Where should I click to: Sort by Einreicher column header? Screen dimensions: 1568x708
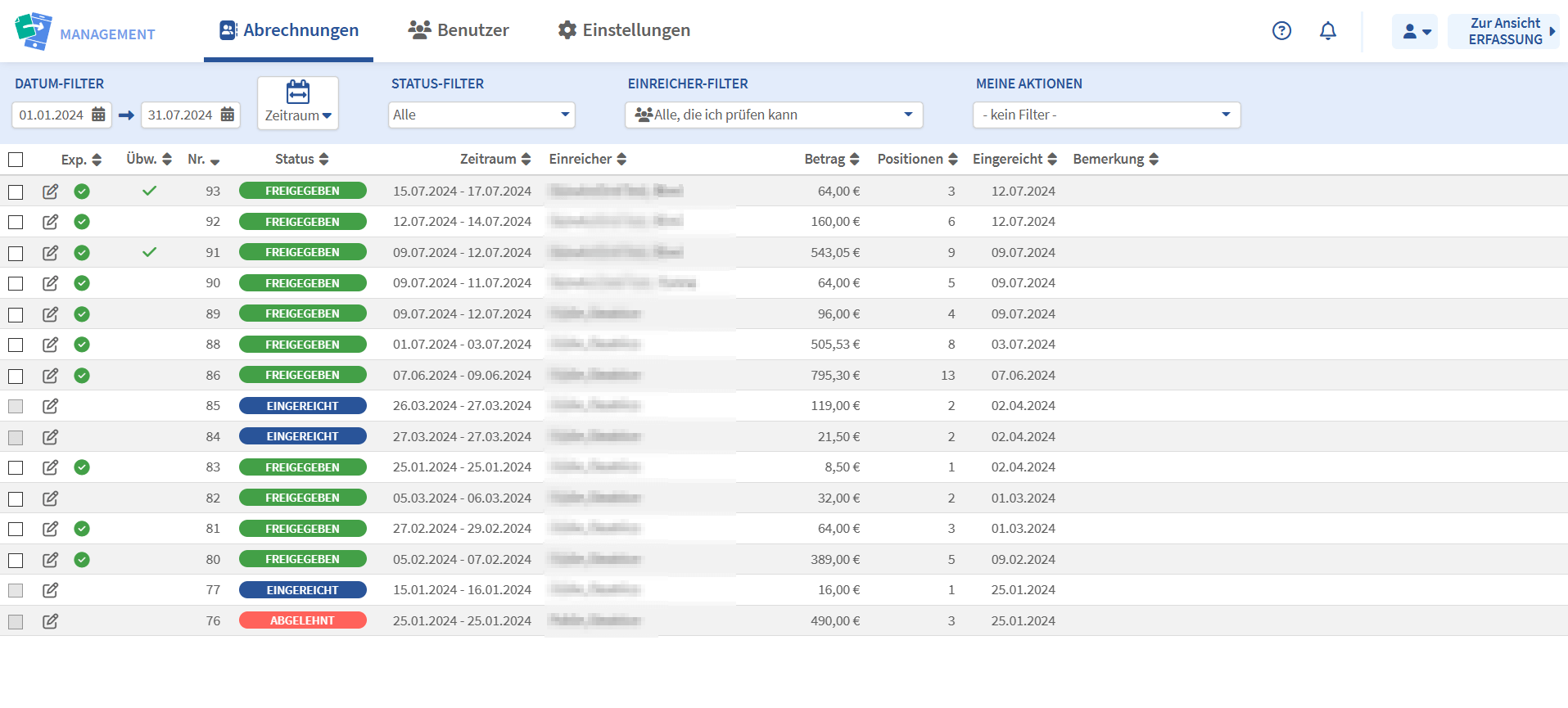[x=588, y=159]
